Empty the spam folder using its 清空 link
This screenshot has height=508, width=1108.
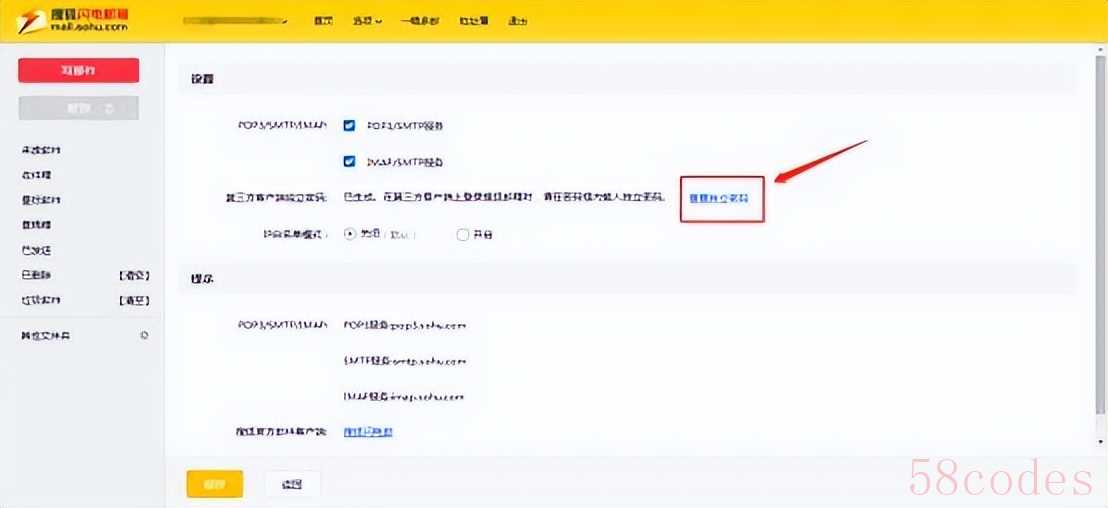click(x=134, y=300)
